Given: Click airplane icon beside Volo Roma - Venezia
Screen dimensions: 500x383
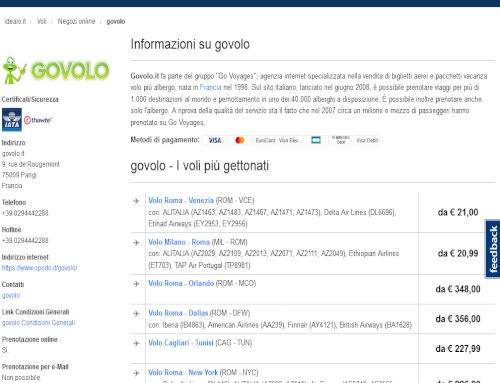Looking at the screenshot, I should [136, 201].
